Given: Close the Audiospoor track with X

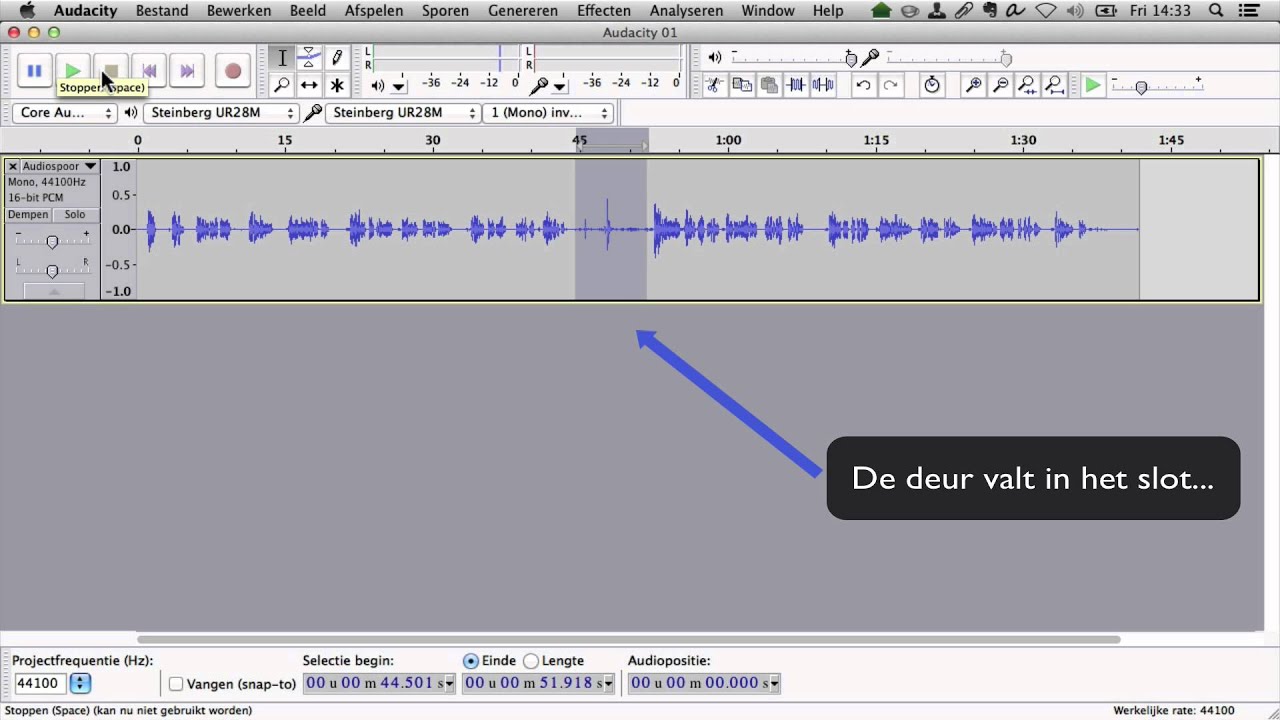Looking at the screenshot, I should (x=13, y=166).
